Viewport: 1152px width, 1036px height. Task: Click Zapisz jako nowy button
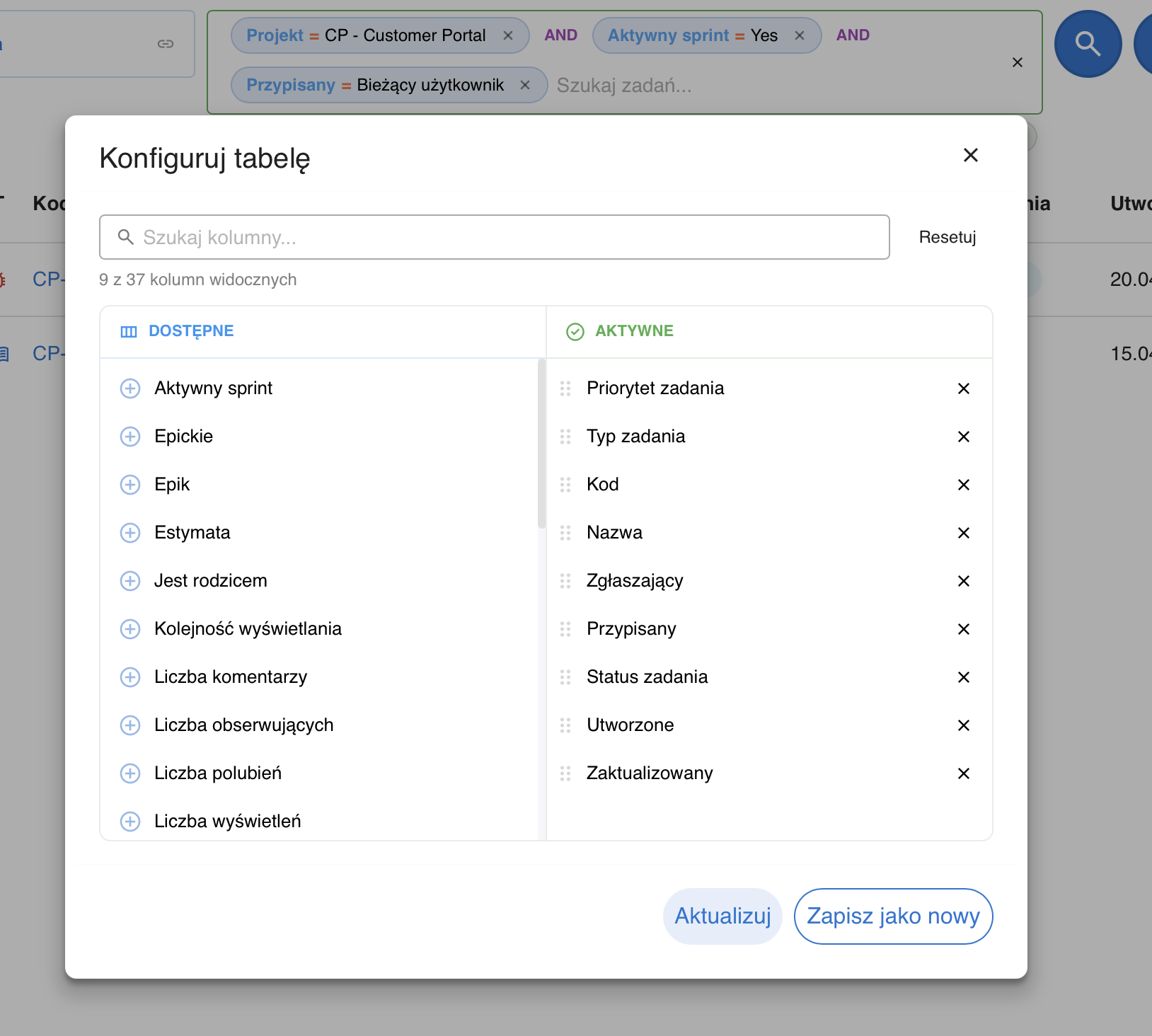[893, 916]
